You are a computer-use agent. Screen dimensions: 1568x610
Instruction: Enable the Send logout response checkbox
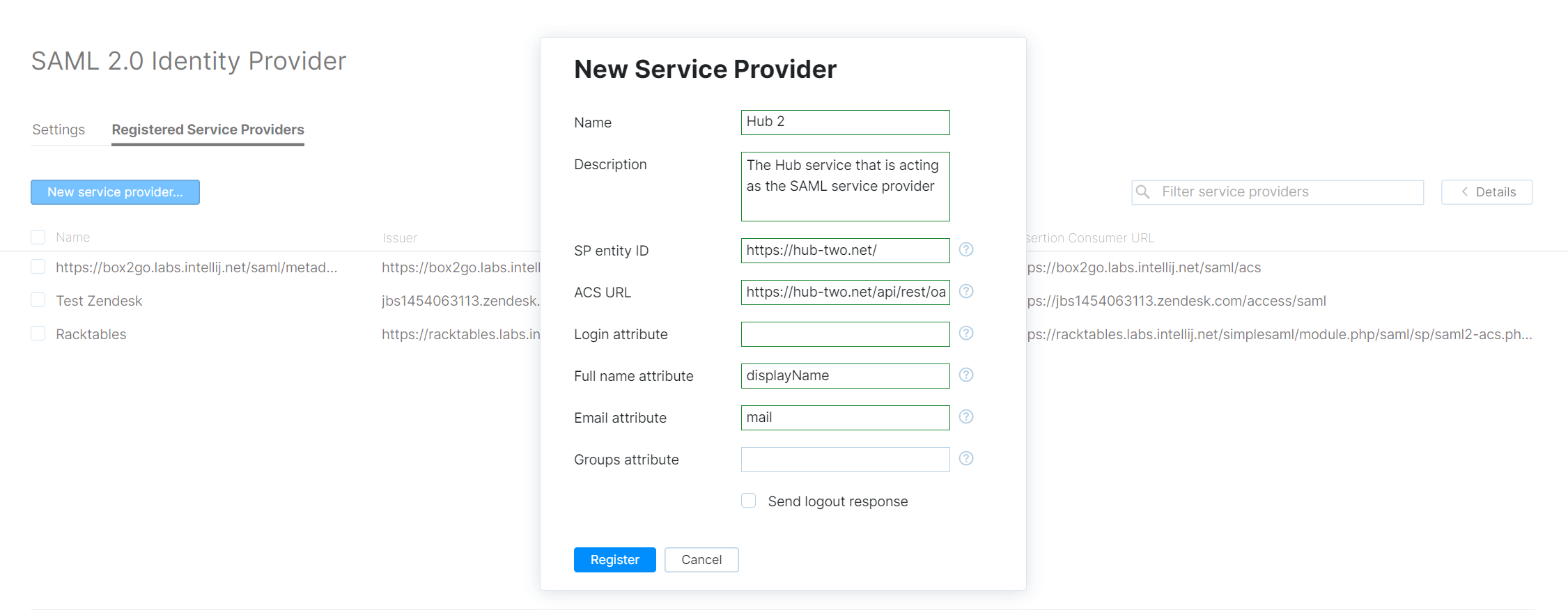coord(749,501)
